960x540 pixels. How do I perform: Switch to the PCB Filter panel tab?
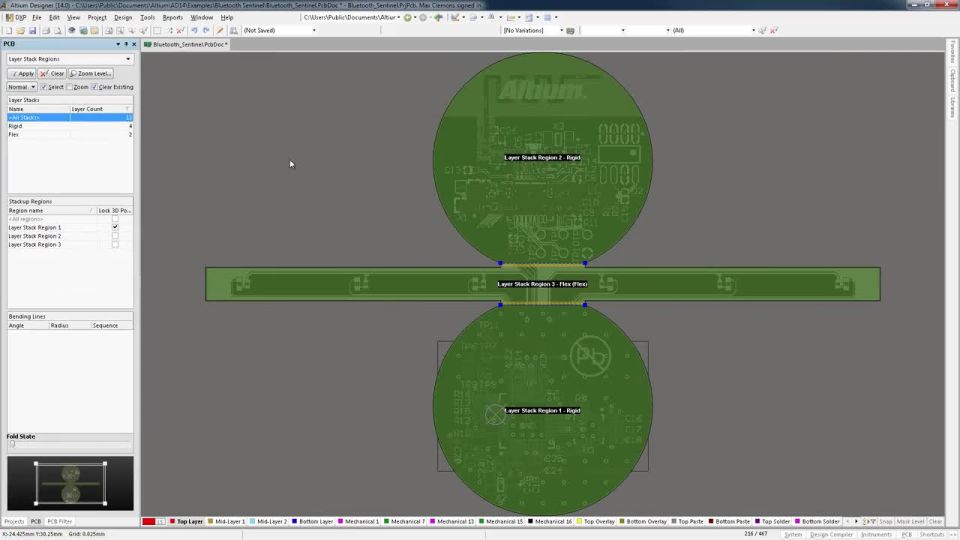[59, 522]
